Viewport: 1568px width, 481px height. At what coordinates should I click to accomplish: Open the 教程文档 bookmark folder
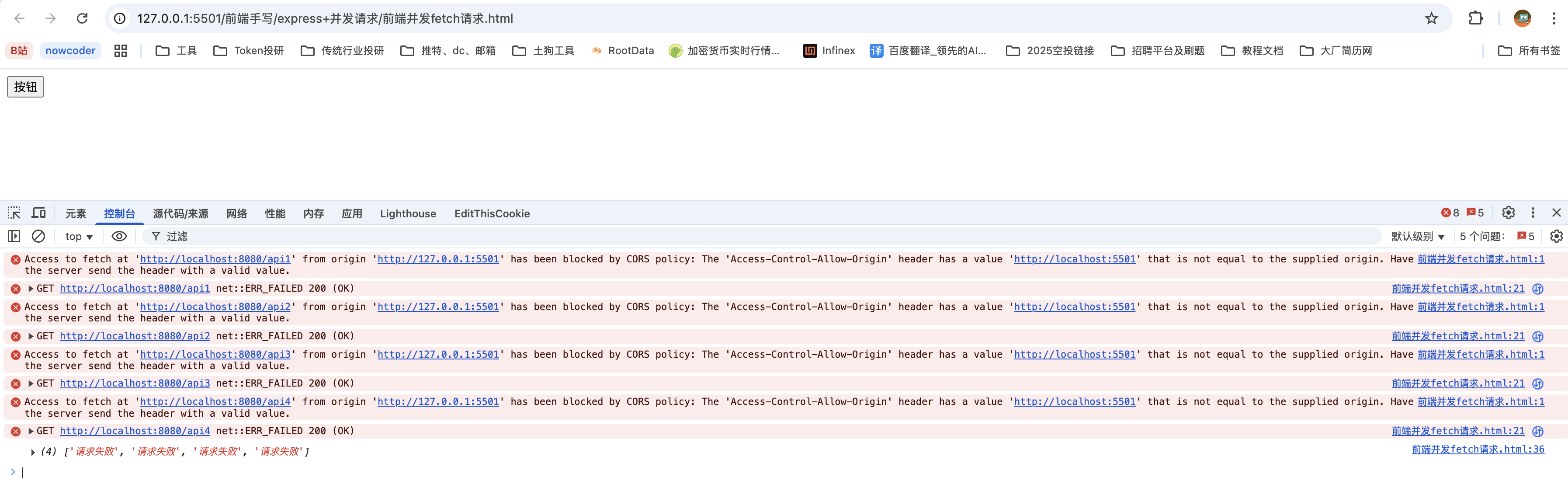(1252, 51)
